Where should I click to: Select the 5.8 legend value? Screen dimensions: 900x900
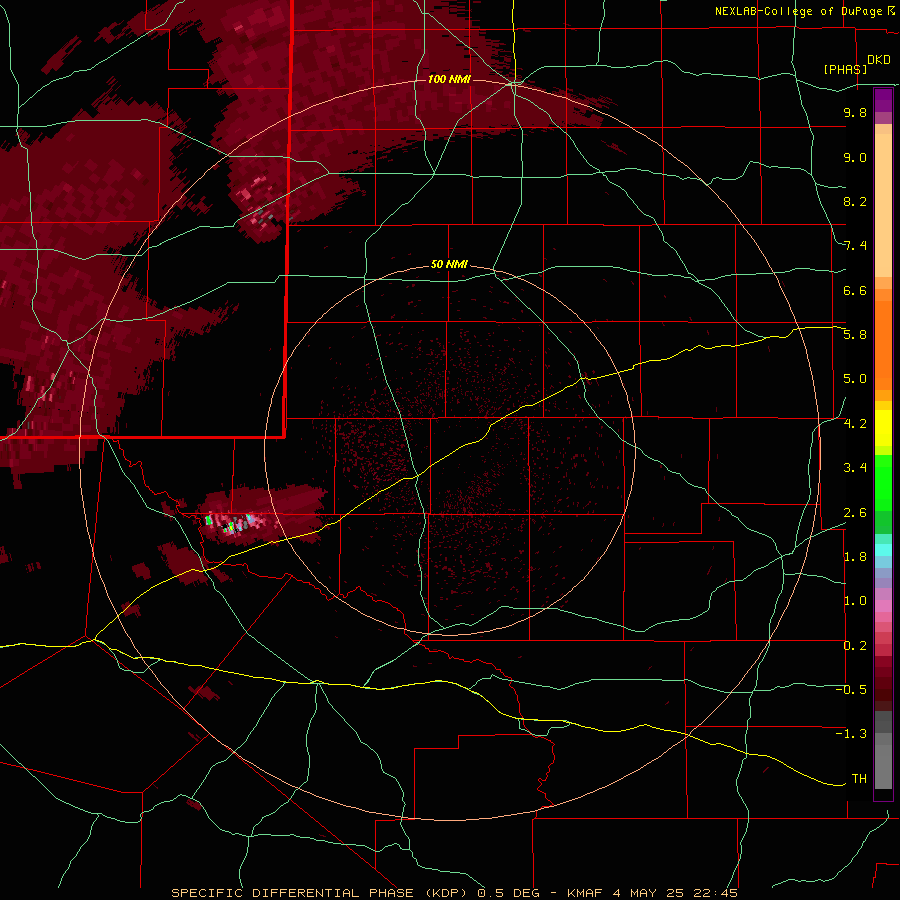(x=855, y=335)
